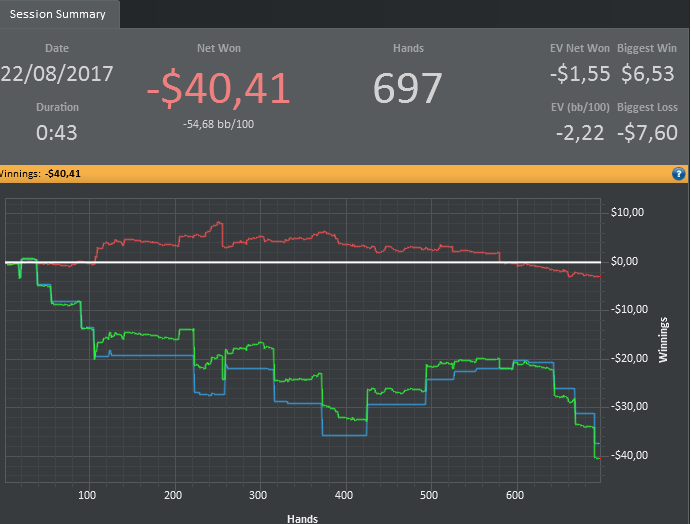Select the EV bb/100 value -2,22

pyautogui.click(x=580, y=133)
